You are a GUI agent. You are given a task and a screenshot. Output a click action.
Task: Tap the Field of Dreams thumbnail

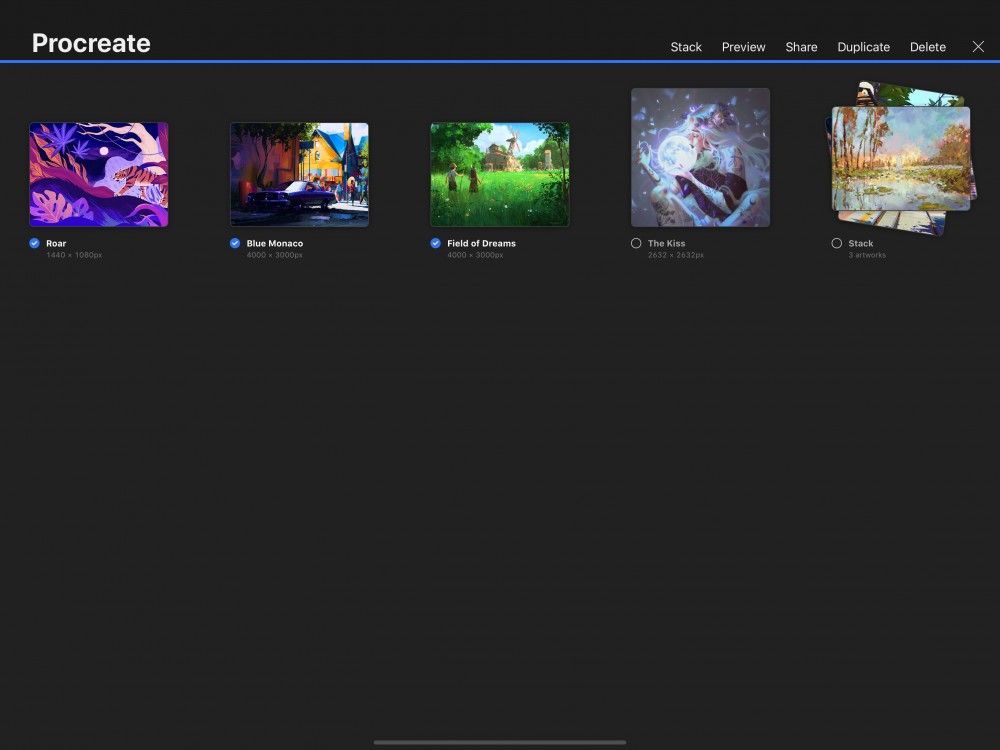(500, 173)
